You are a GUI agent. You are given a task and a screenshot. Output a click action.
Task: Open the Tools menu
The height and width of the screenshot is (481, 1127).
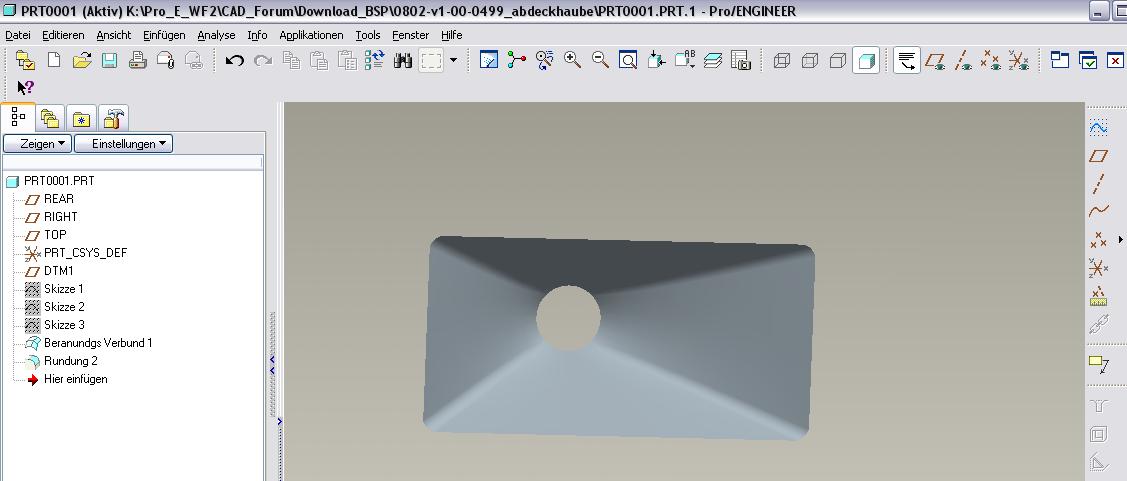click(x=368, y=35)
